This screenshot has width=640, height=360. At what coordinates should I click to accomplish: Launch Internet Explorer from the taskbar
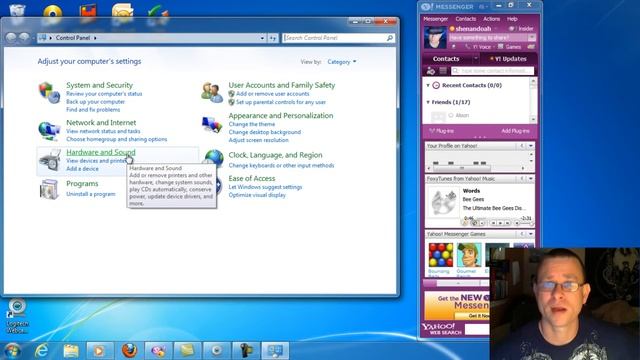[x=42, y=351]
